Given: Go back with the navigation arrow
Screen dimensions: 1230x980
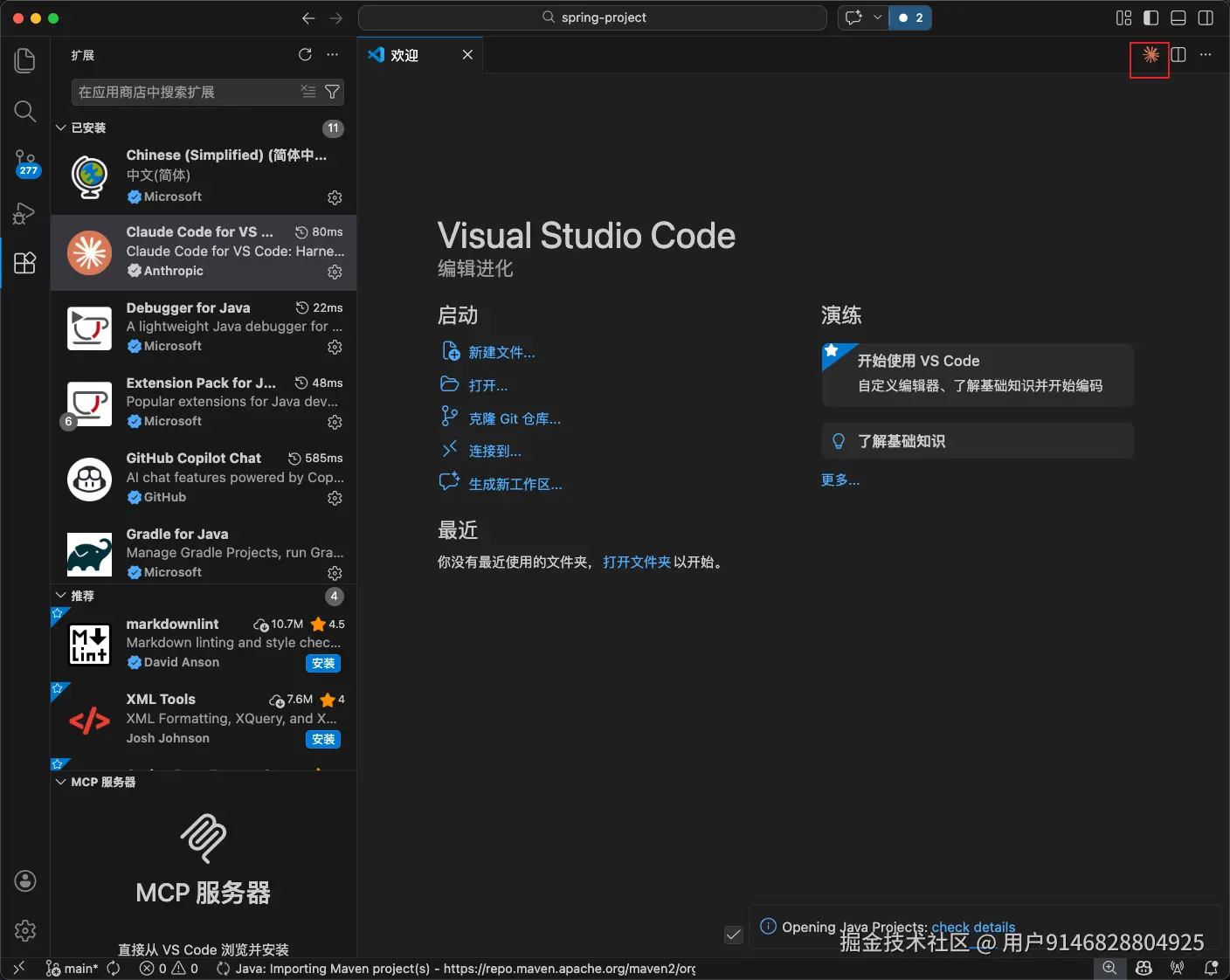Looking at the screenshot, I should click(x=308, y=17).
